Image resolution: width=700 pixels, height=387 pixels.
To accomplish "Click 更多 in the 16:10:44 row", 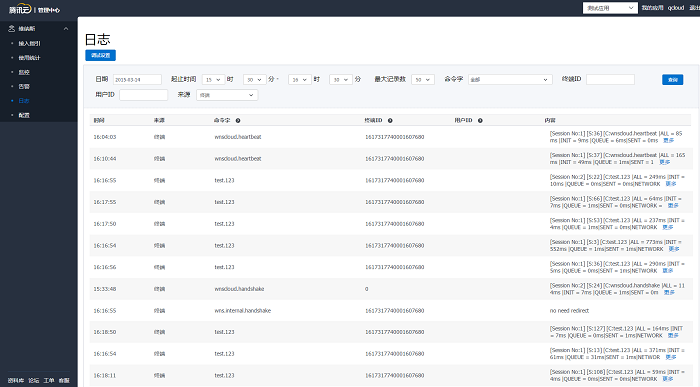I will click(x=665, y=162).
